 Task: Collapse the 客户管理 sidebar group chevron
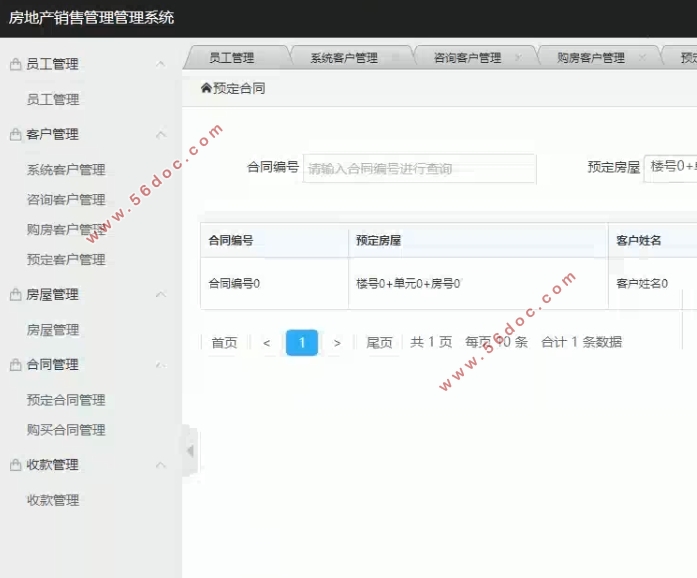161,134
